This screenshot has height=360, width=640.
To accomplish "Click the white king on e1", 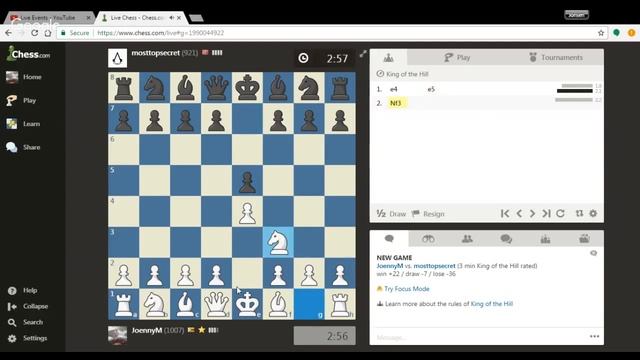I will pos(247,304).
